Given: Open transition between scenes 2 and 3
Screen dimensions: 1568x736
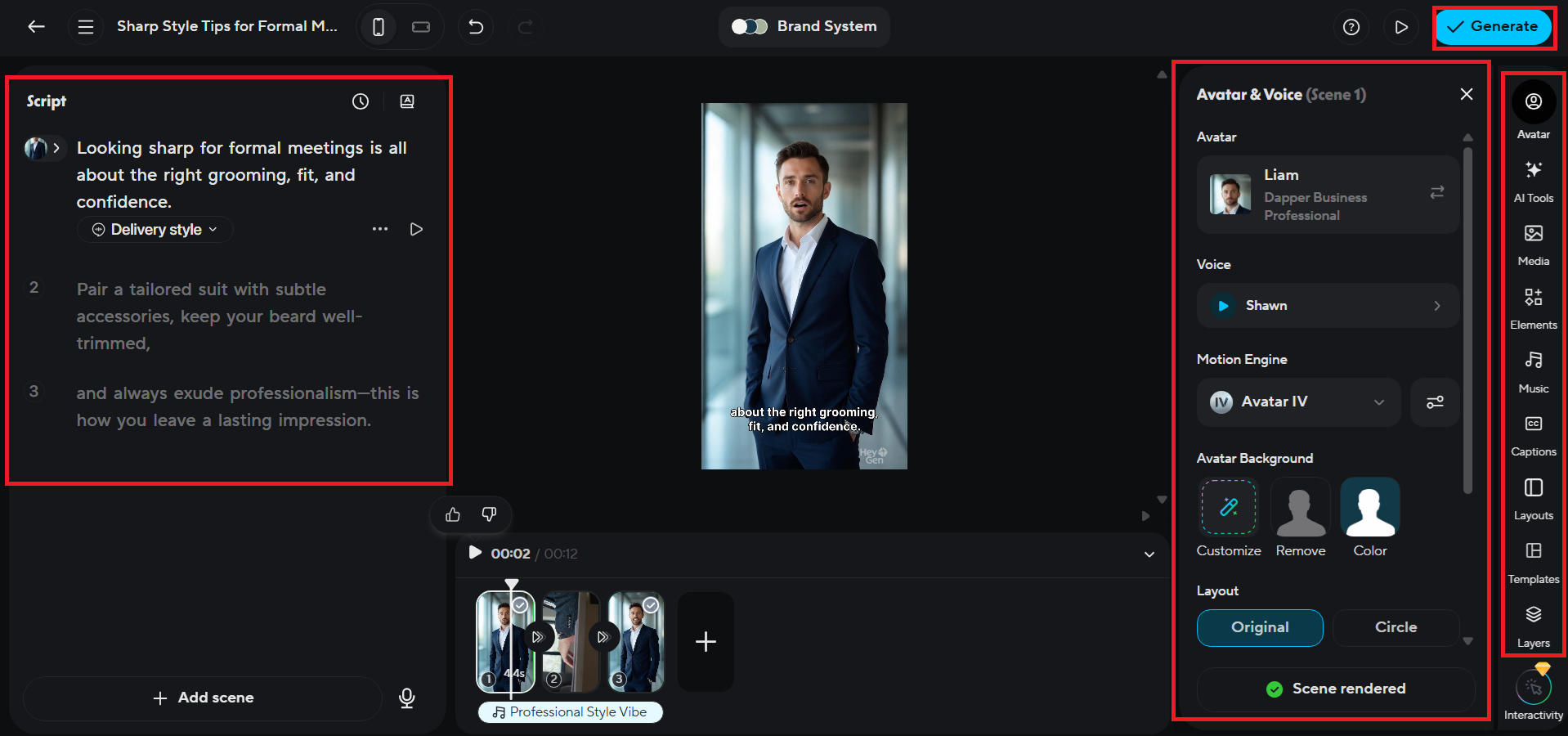Looking at the screenshot, I should tap(603, 637).
